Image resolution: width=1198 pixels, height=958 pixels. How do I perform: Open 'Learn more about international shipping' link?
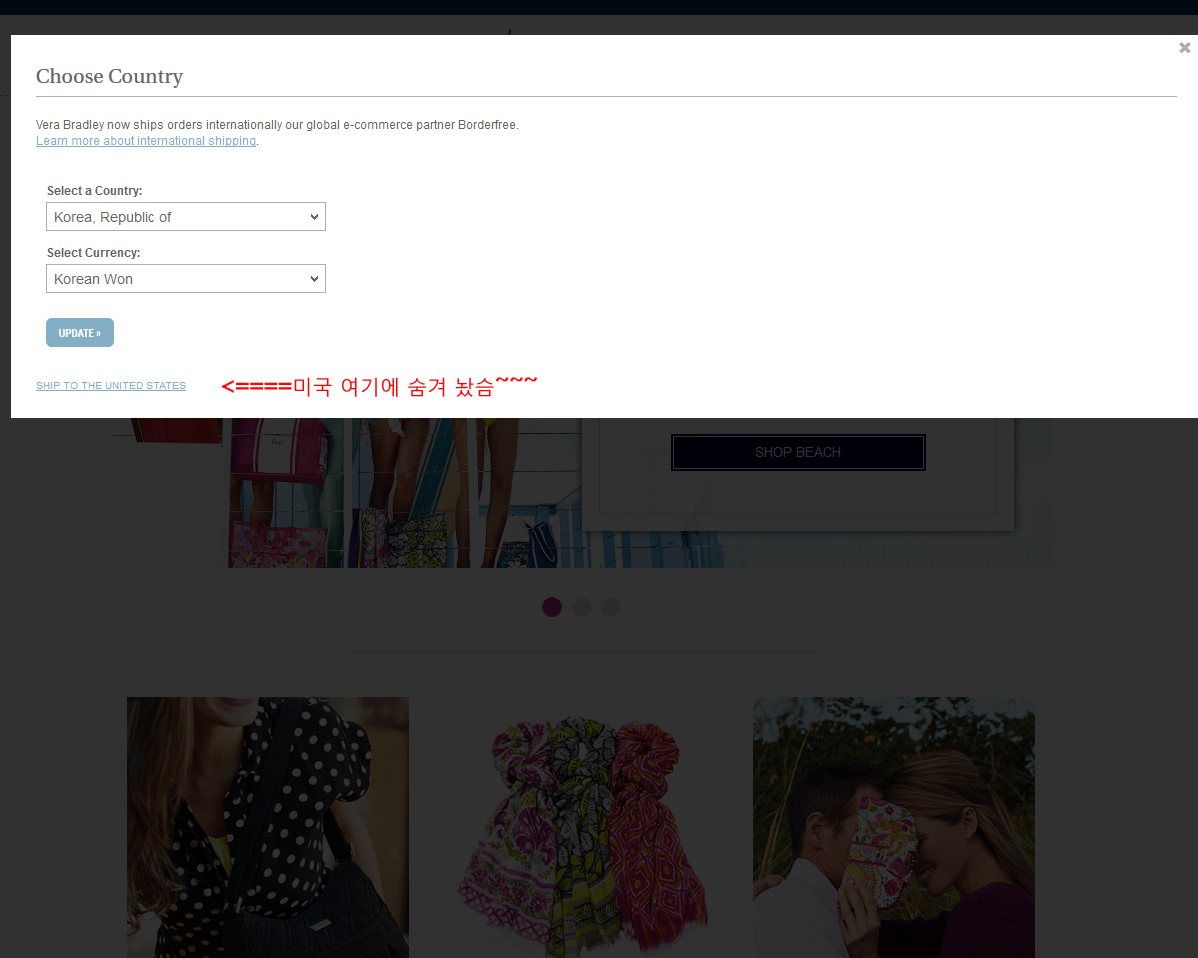pyautogui.click(x=146, y=141)
